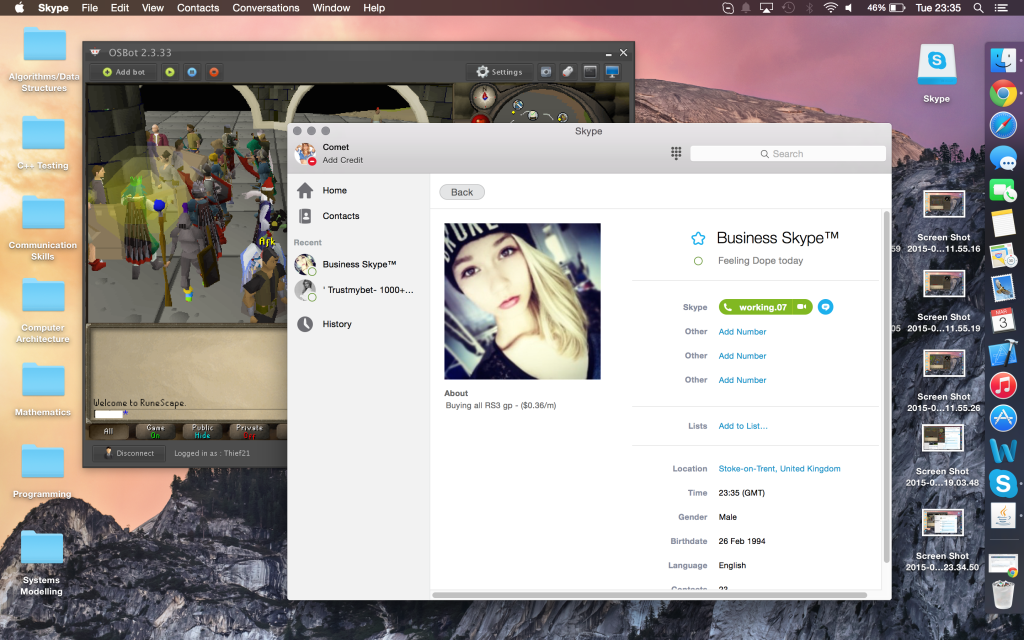This screenshot has height=640, width=1024.
Task: Open the Wi-Fi menu bar icon
Action: pos(830,8)
